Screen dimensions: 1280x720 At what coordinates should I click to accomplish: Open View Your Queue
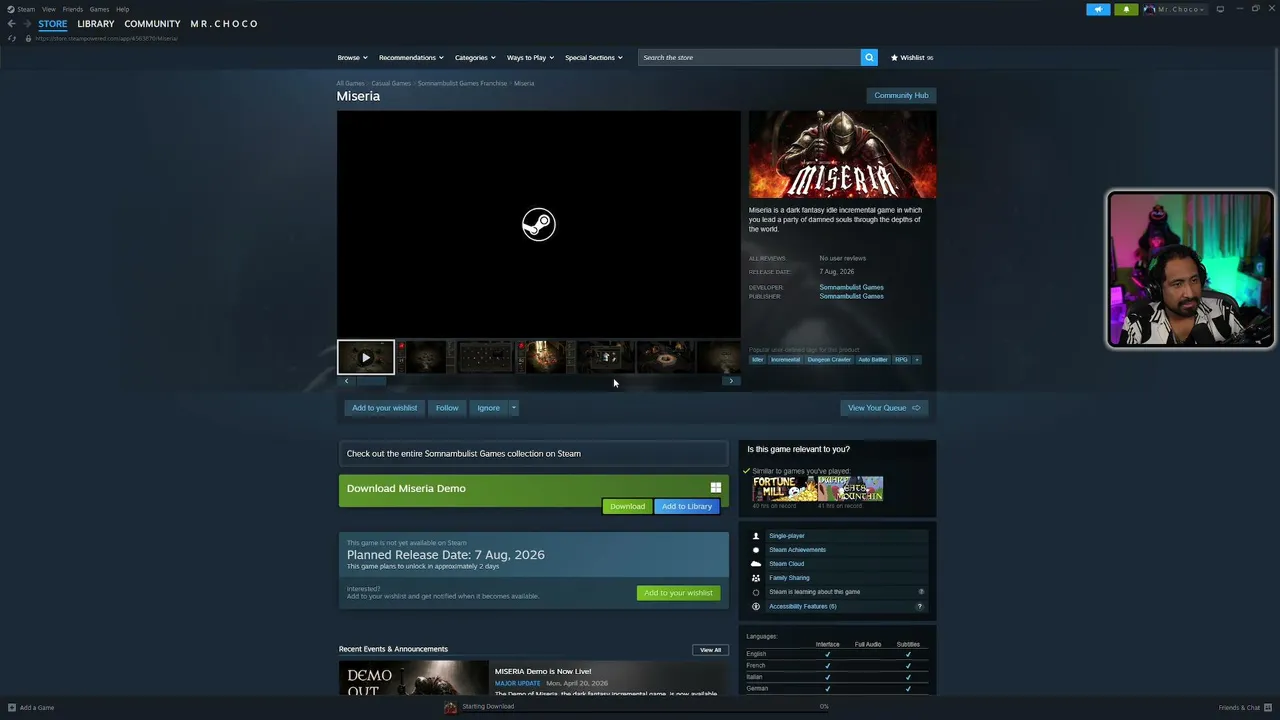click(884, 408)
